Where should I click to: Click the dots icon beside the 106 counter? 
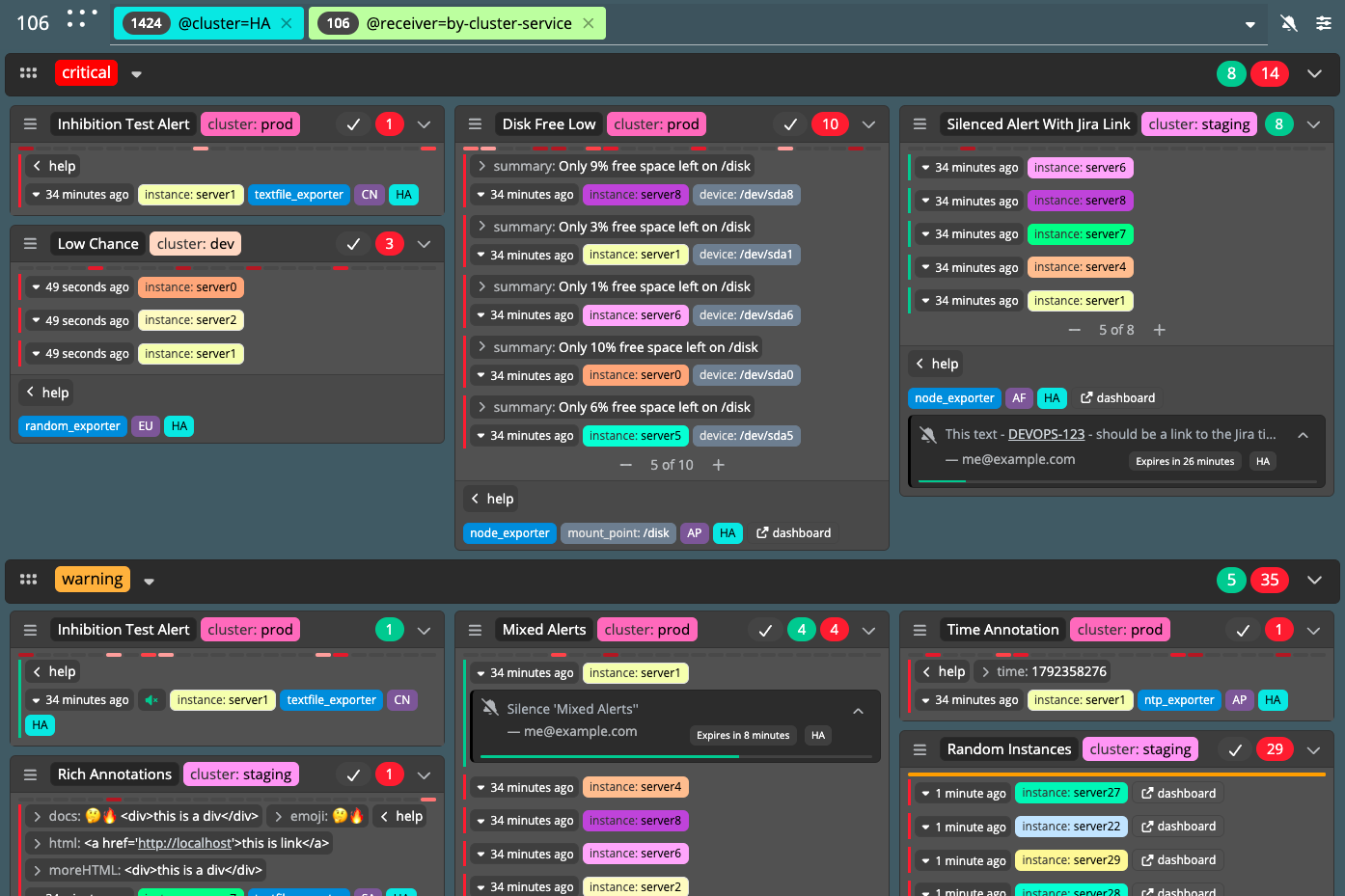pyautogui.click(x=82, y=18)
